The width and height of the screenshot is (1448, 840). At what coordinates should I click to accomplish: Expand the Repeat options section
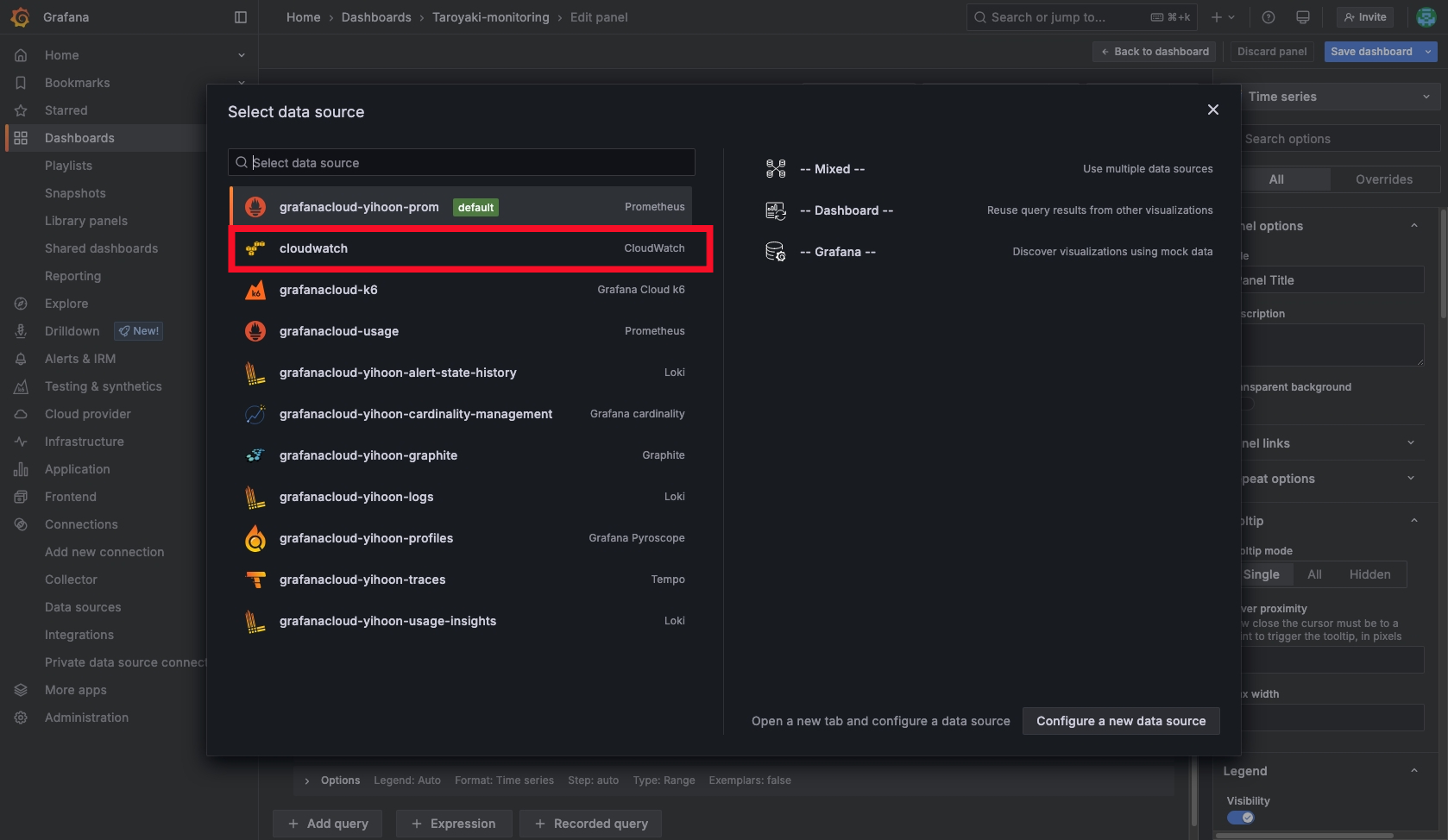tap(1411, 479)
